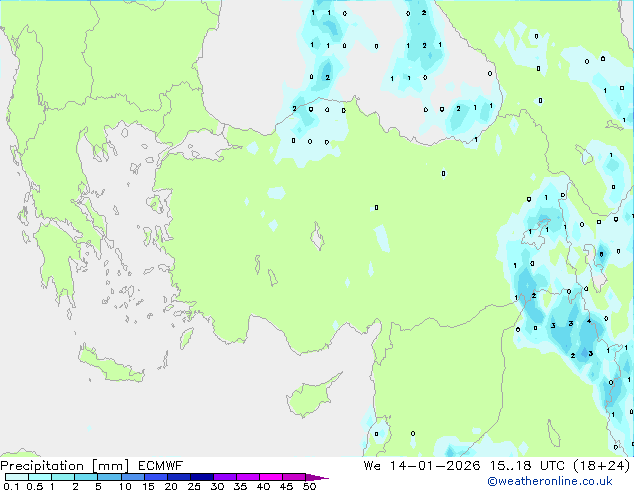Click the 30–35 mm purple legend swatch

pos(225,477)
